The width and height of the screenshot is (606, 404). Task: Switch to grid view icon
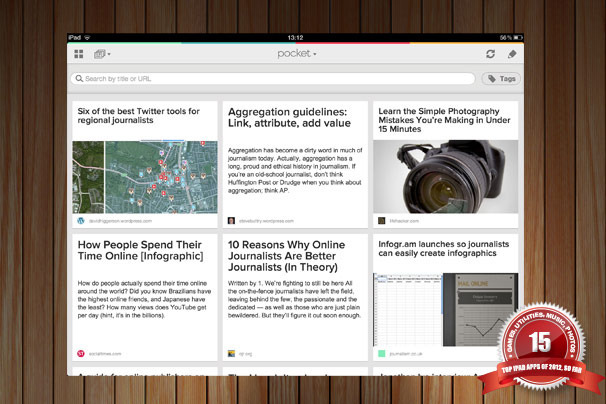point(79,54)
